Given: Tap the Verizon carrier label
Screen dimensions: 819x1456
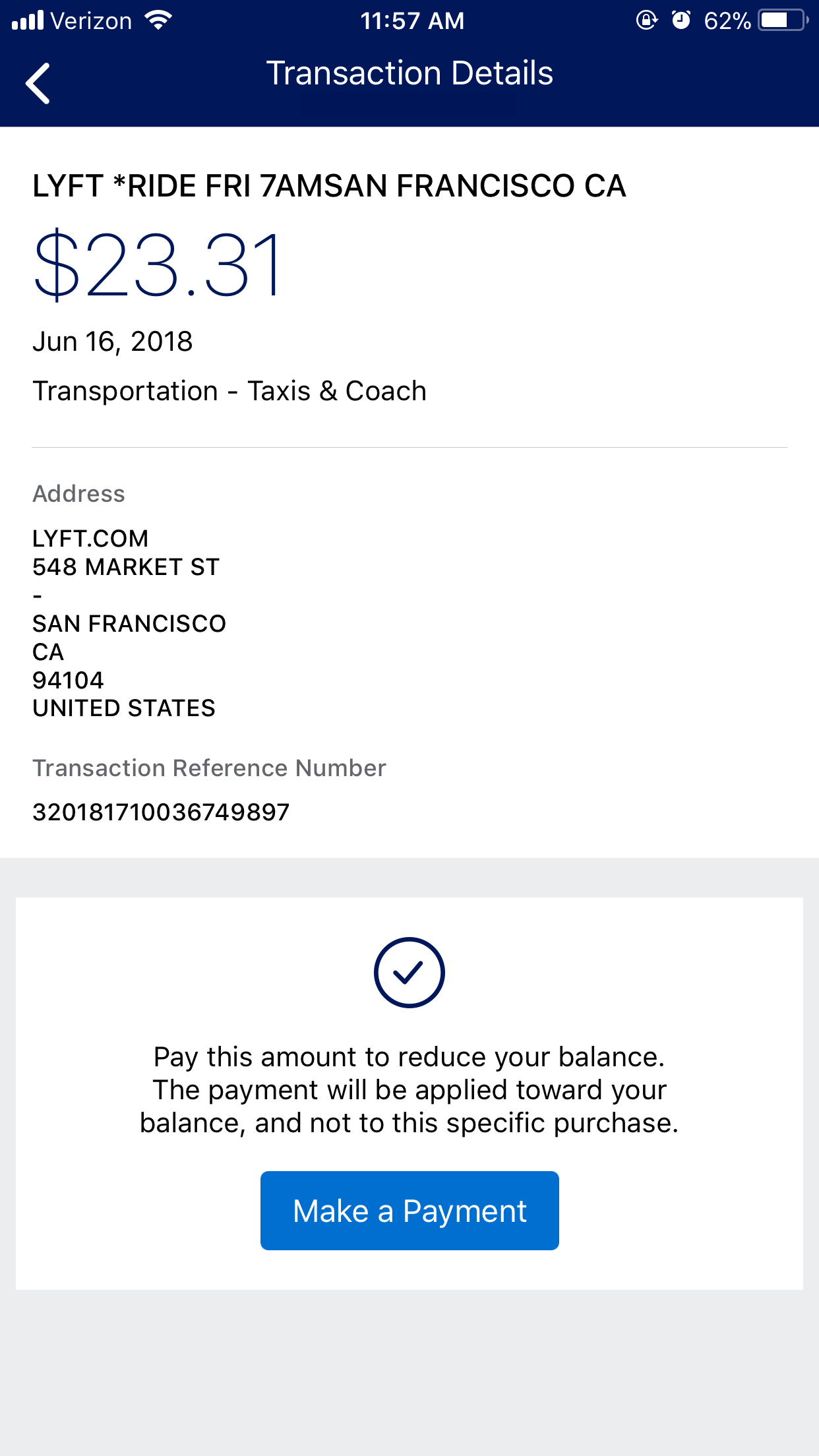Looking at the screenshot, I should pyautogui.click(x=91, y=21).
